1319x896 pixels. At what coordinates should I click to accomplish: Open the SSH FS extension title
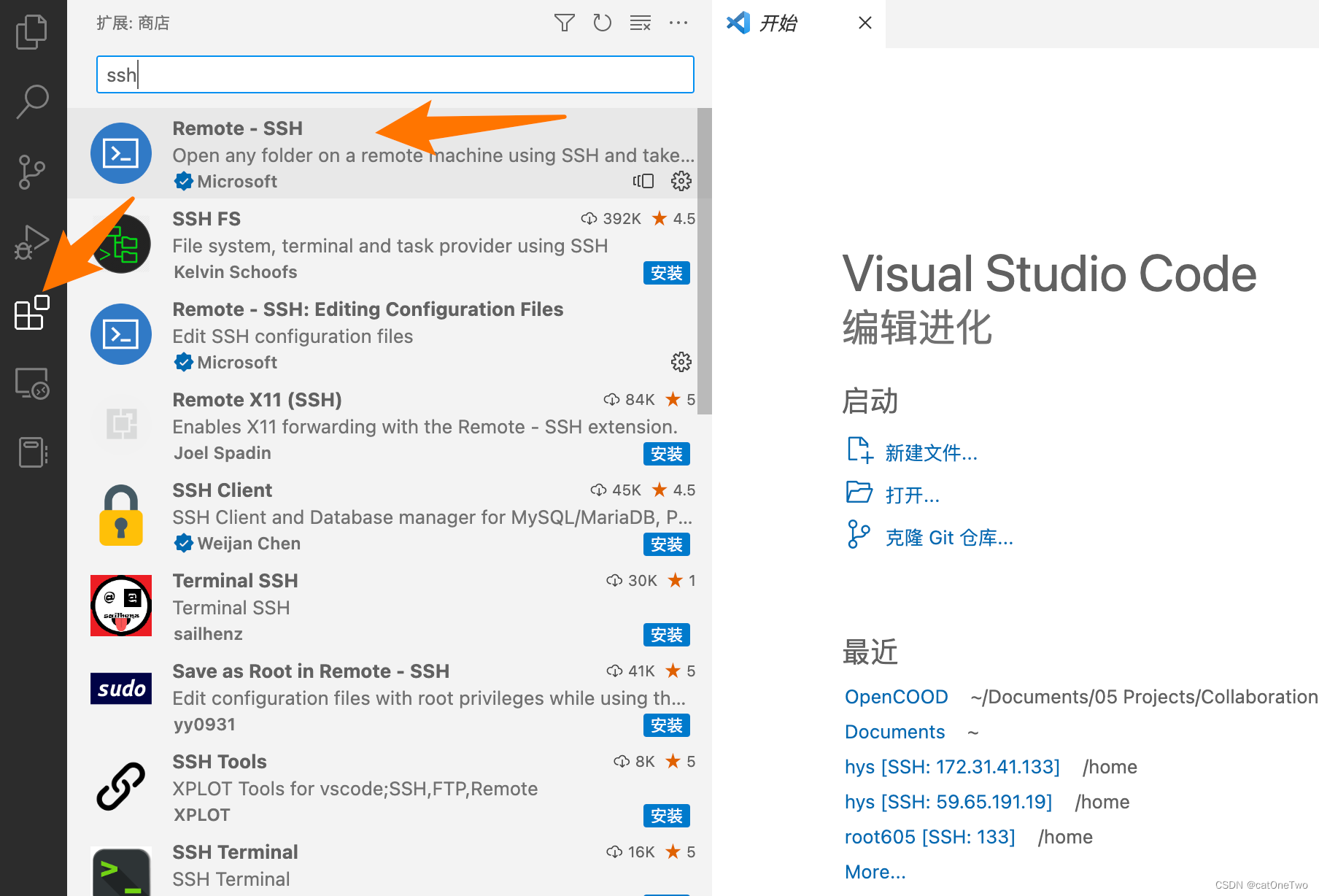pyautogui.click(x=206, y=219)
